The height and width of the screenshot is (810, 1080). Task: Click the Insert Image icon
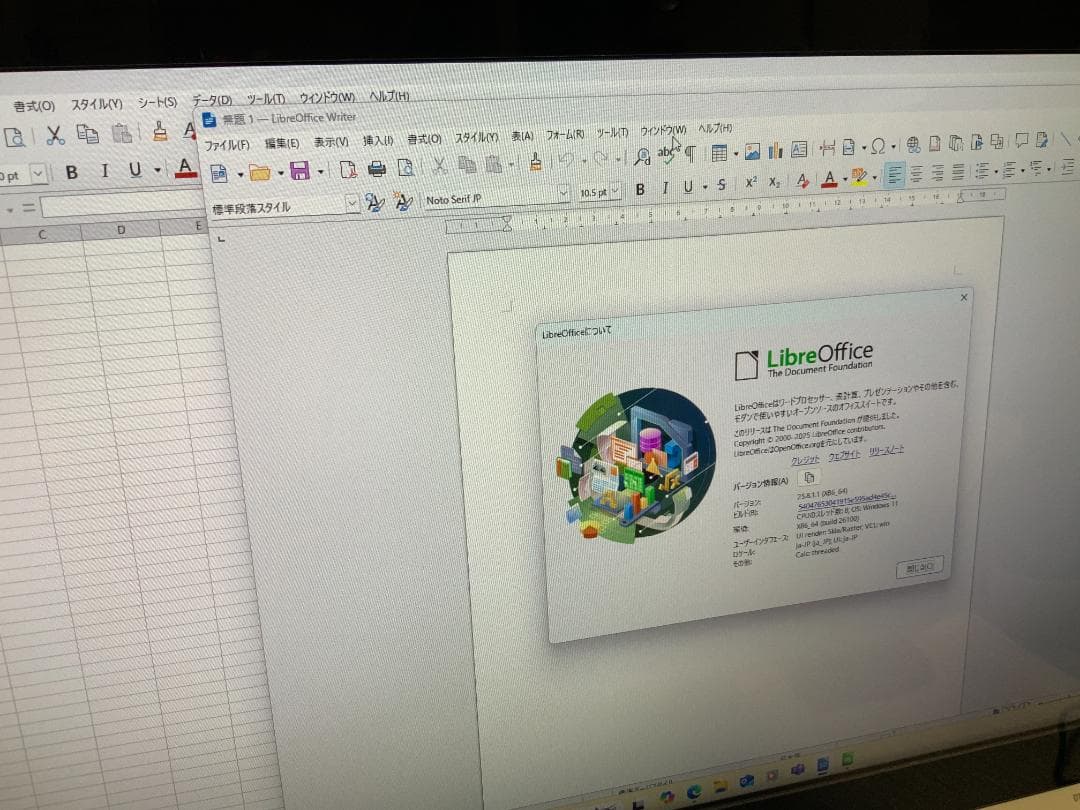point(752,152)
